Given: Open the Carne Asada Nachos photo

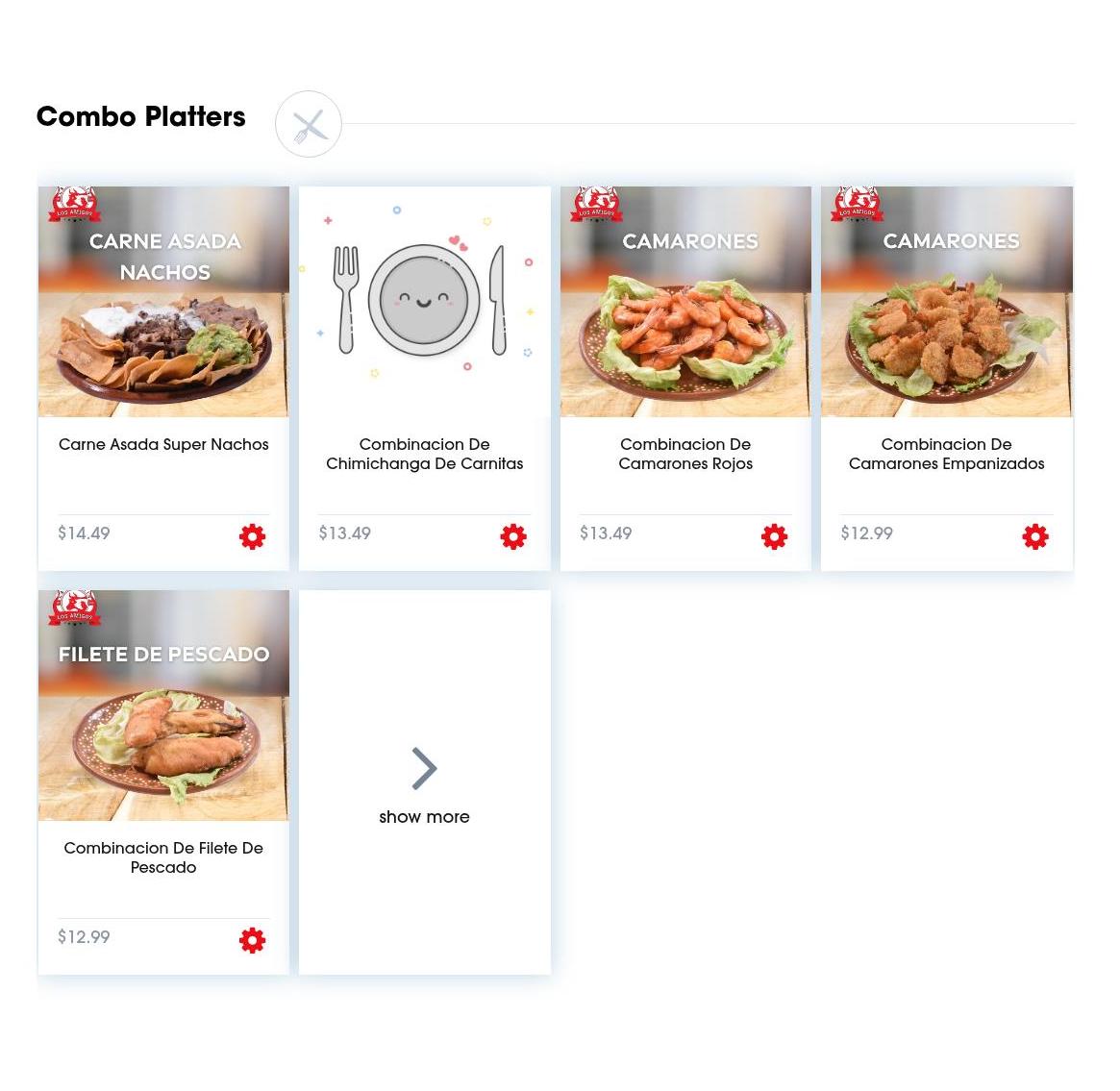Looking at the screenshot, I should pos(163,301).
